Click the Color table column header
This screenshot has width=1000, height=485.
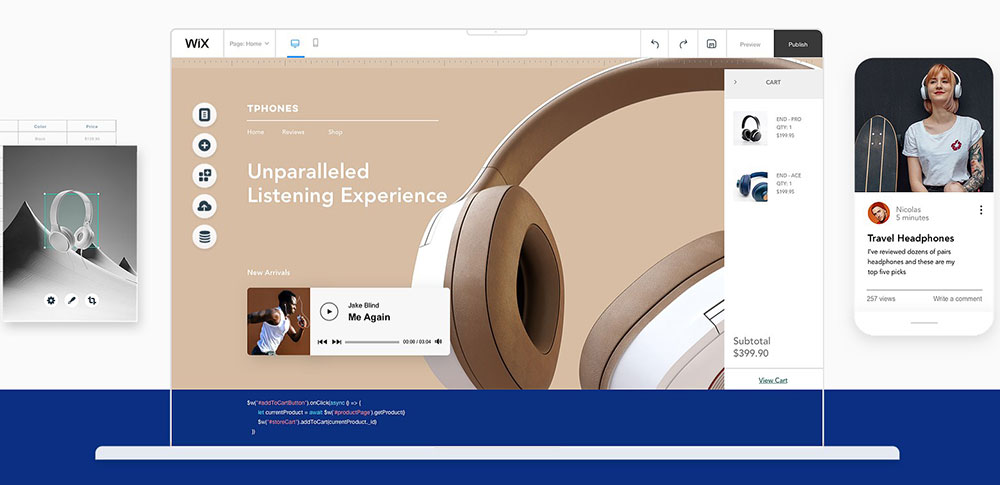[x=42, y=126]
